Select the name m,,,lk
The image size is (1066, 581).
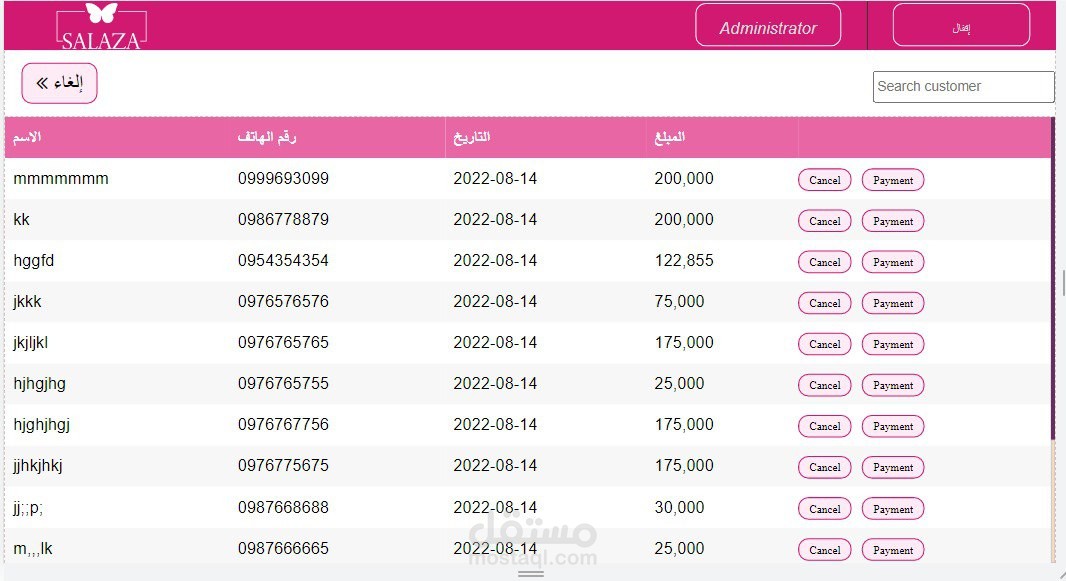[x=33, y=548]
